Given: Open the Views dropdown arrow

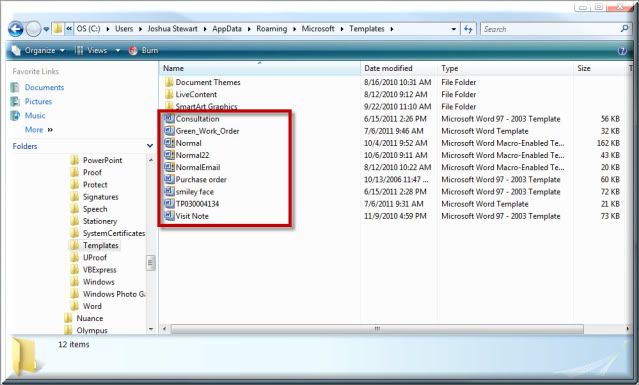Looking at the screenshot, I should [x=118, y=51].
